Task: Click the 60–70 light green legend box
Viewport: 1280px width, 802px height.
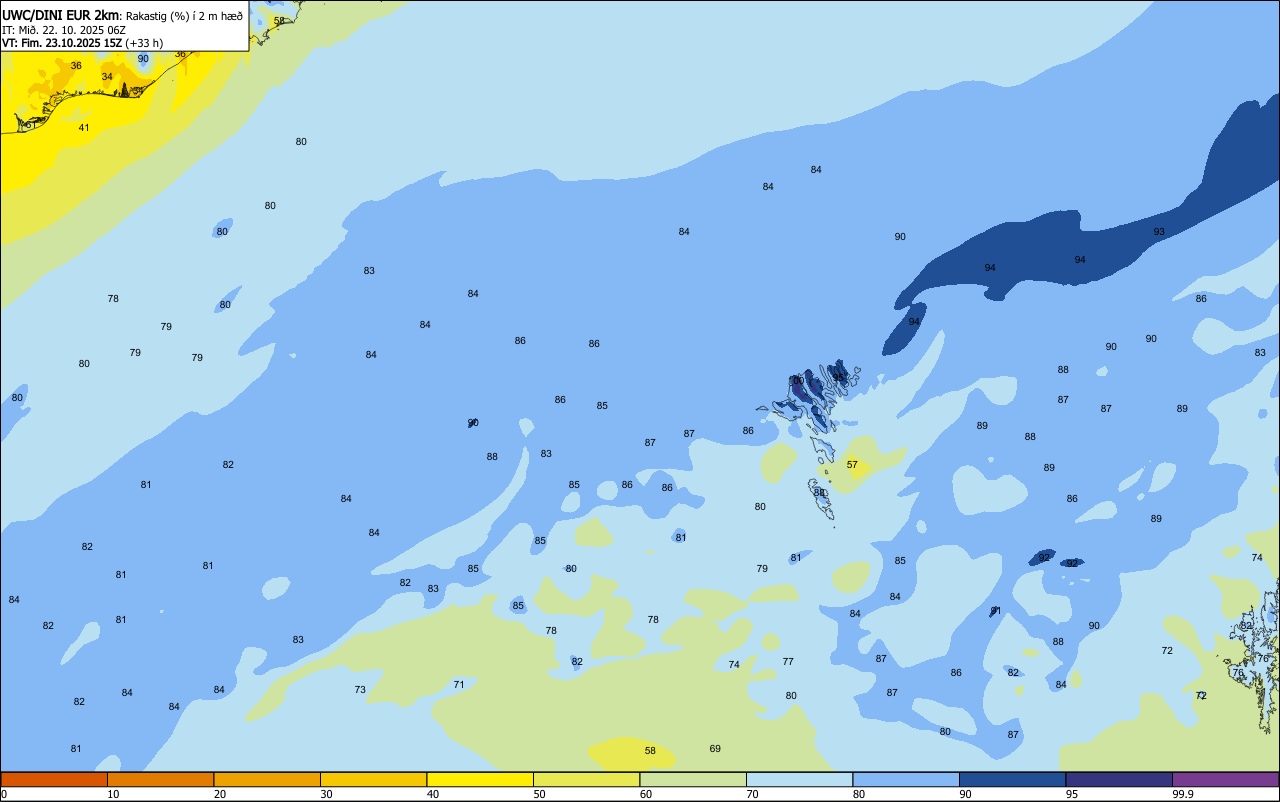Action: pos(693,779)
